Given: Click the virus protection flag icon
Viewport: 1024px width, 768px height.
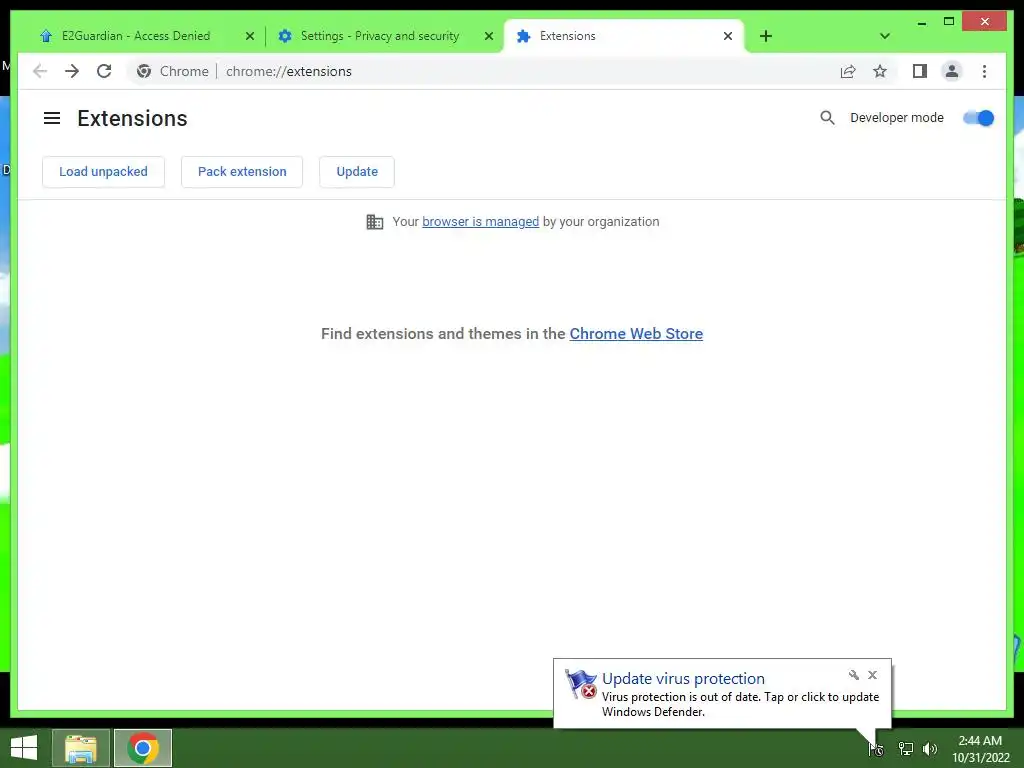Looking at the screenshot, I should [x=581, y=684].
